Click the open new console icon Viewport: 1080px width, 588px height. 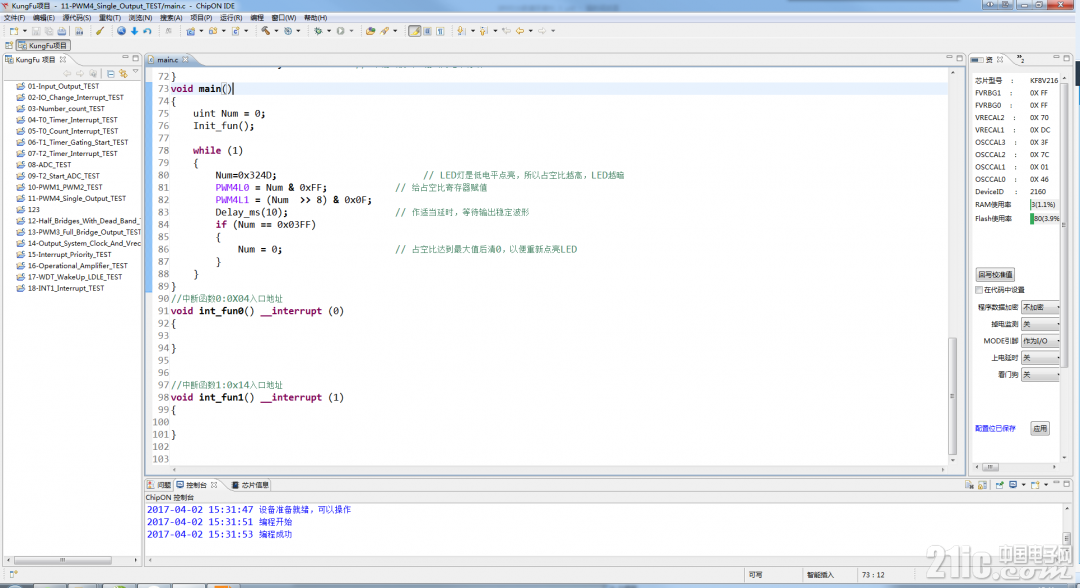coord(1035,485)
